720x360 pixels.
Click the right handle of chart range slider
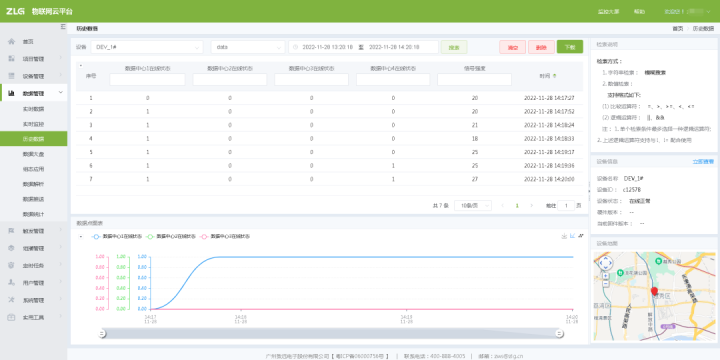coord(559,334)
